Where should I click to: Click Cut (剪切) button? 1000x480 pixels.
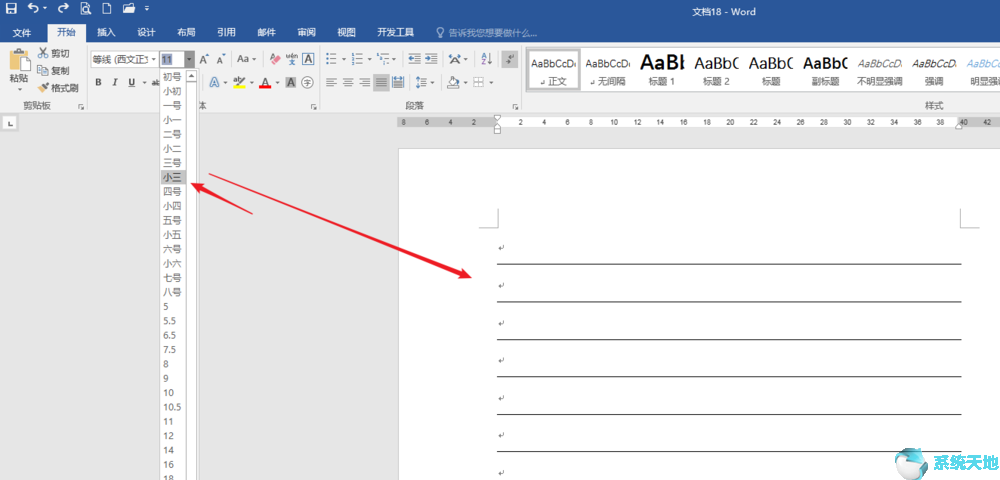(x=54, y=54)
